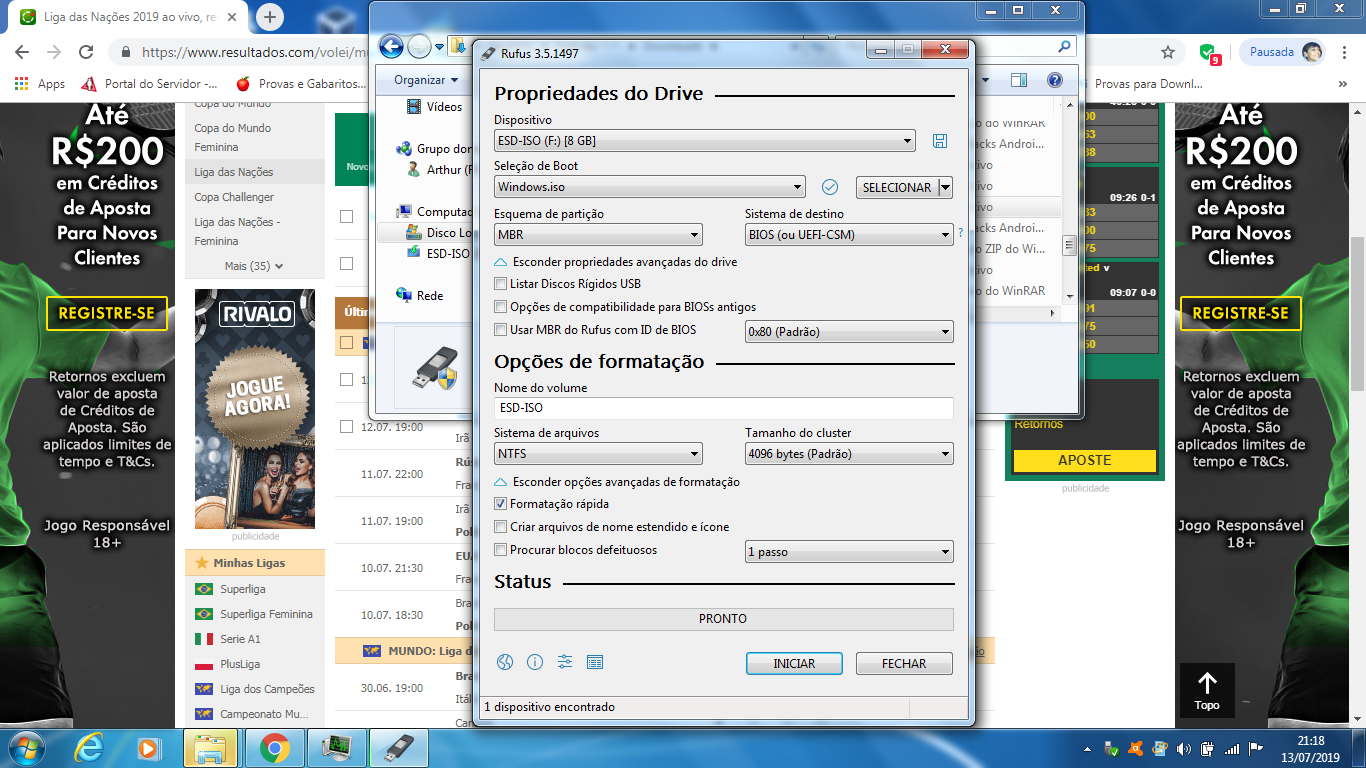Click the red shield extension icon in Chrome
The width and height of the screenshot is (1366, 768).
tap(1210, 53)
